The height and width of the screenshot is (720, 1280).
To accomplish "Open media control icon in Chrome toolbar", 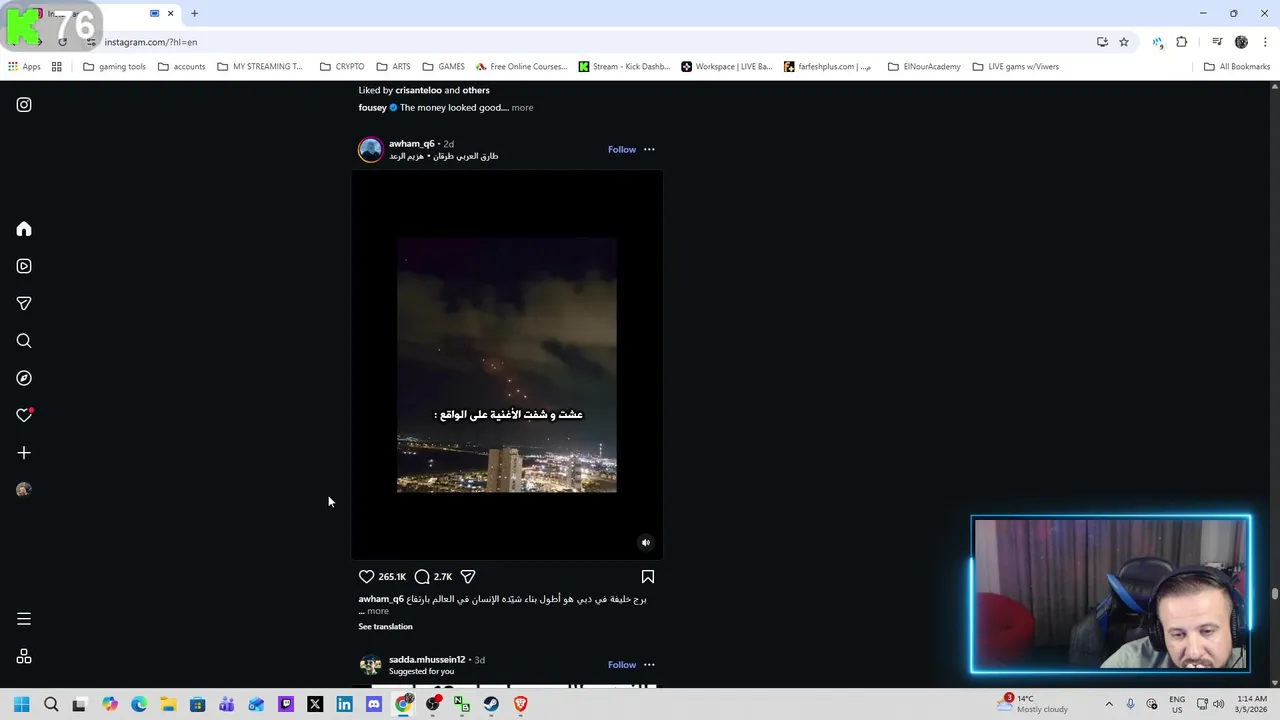I will coord(1217,42).
